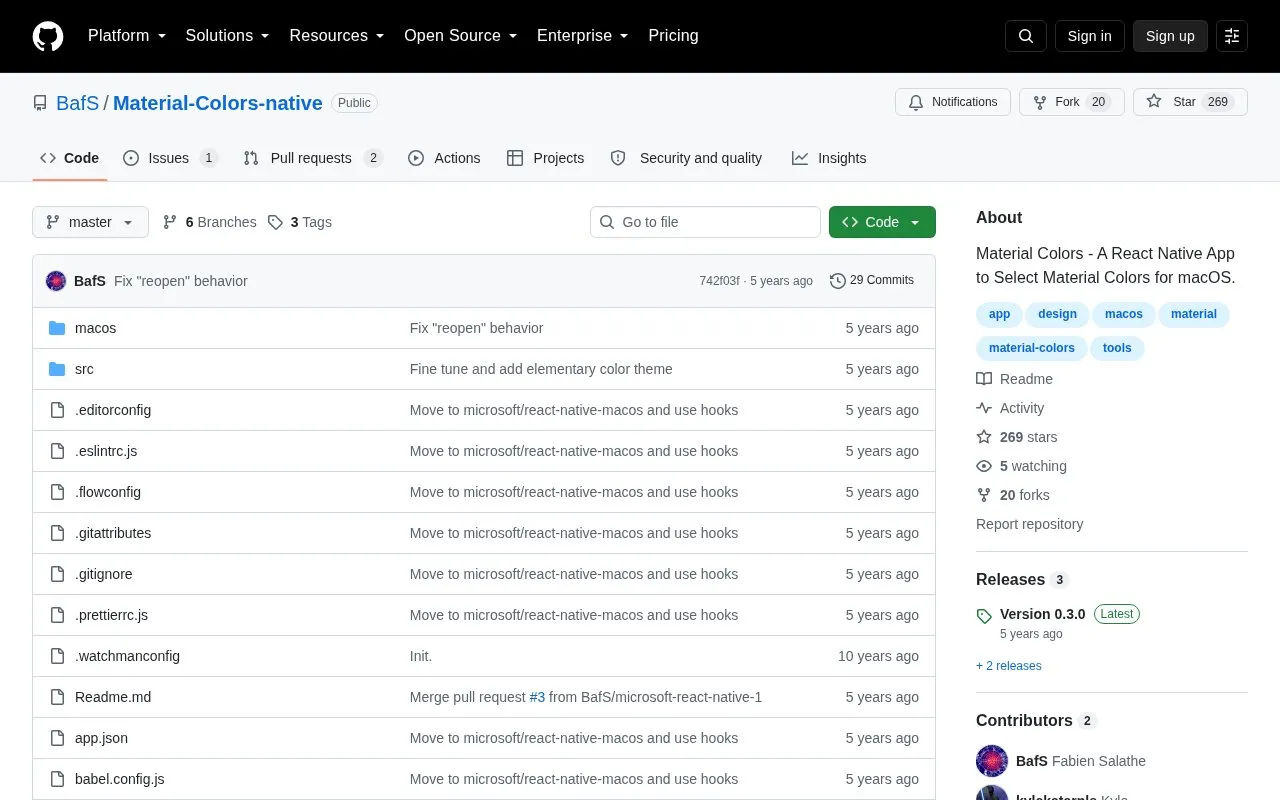Image resolution: width=1280 pixels, height=800 pixels.
Task: Show the + 2 releases link
Action: pos(1009,666)
